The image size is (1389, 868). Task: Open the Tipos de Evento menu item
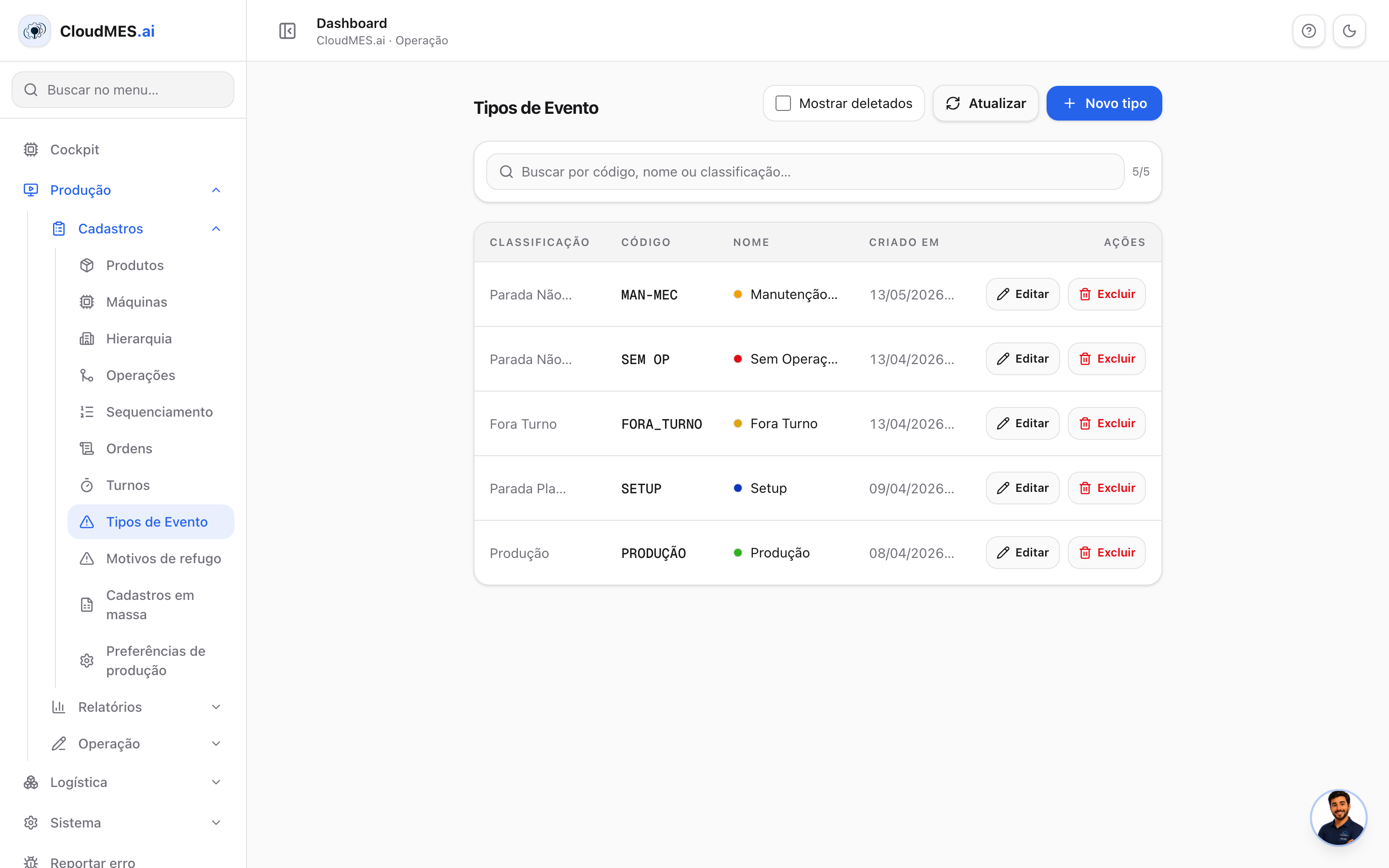point(151,522)
